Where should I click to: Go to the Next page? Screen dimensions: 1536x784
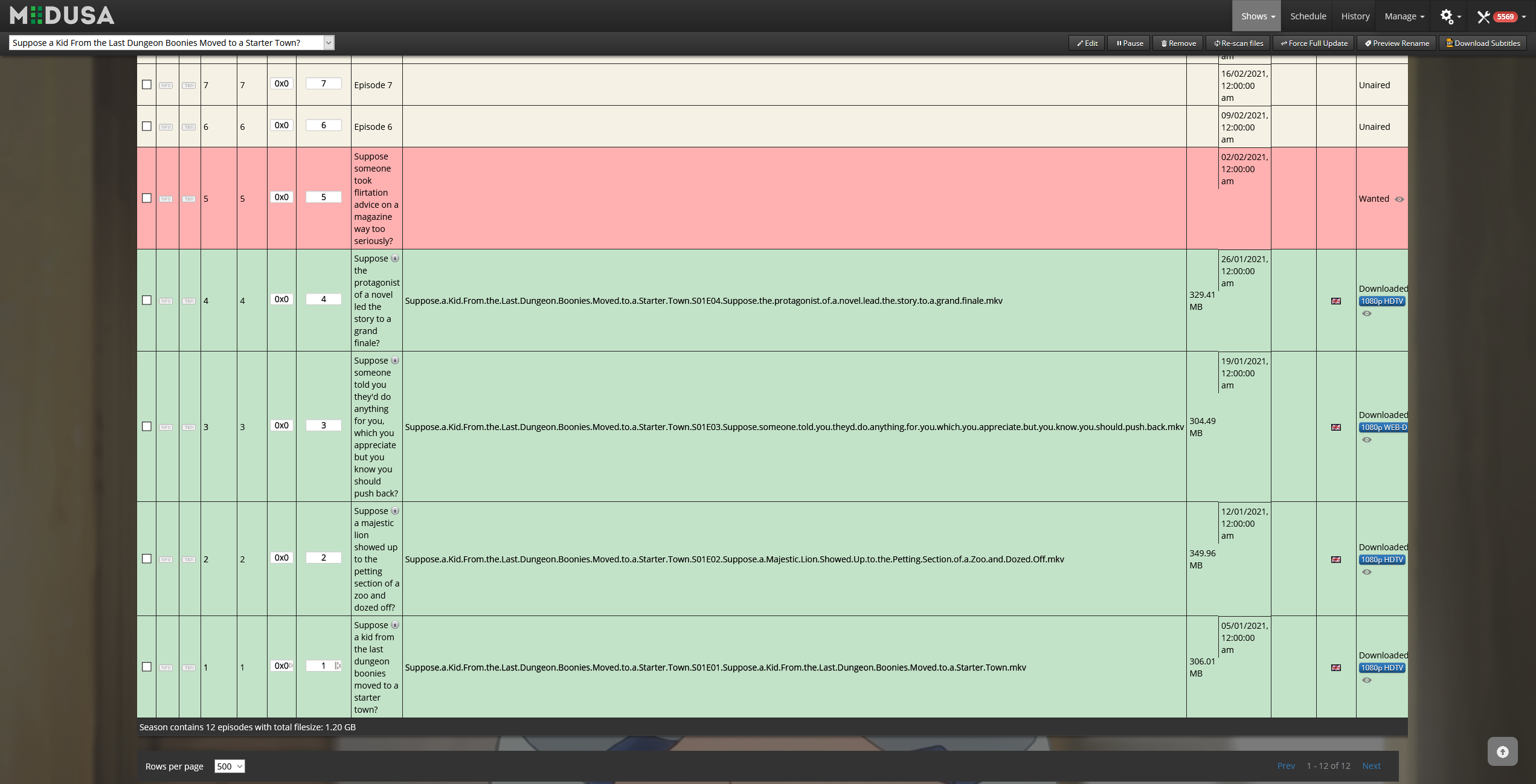[1371, 766]
